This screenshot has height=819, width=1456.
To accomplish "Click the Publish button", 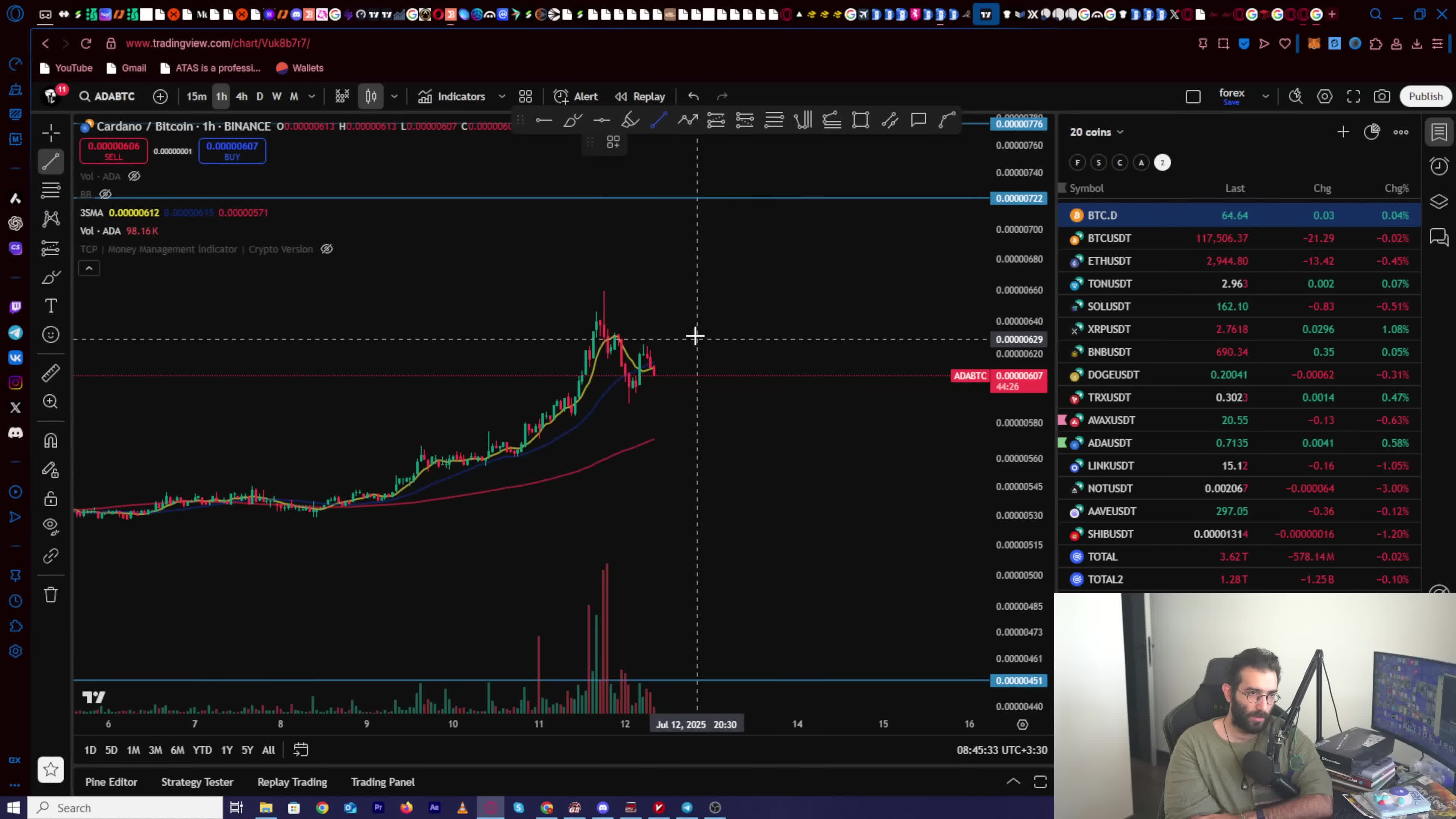I will click(1425, 97).
